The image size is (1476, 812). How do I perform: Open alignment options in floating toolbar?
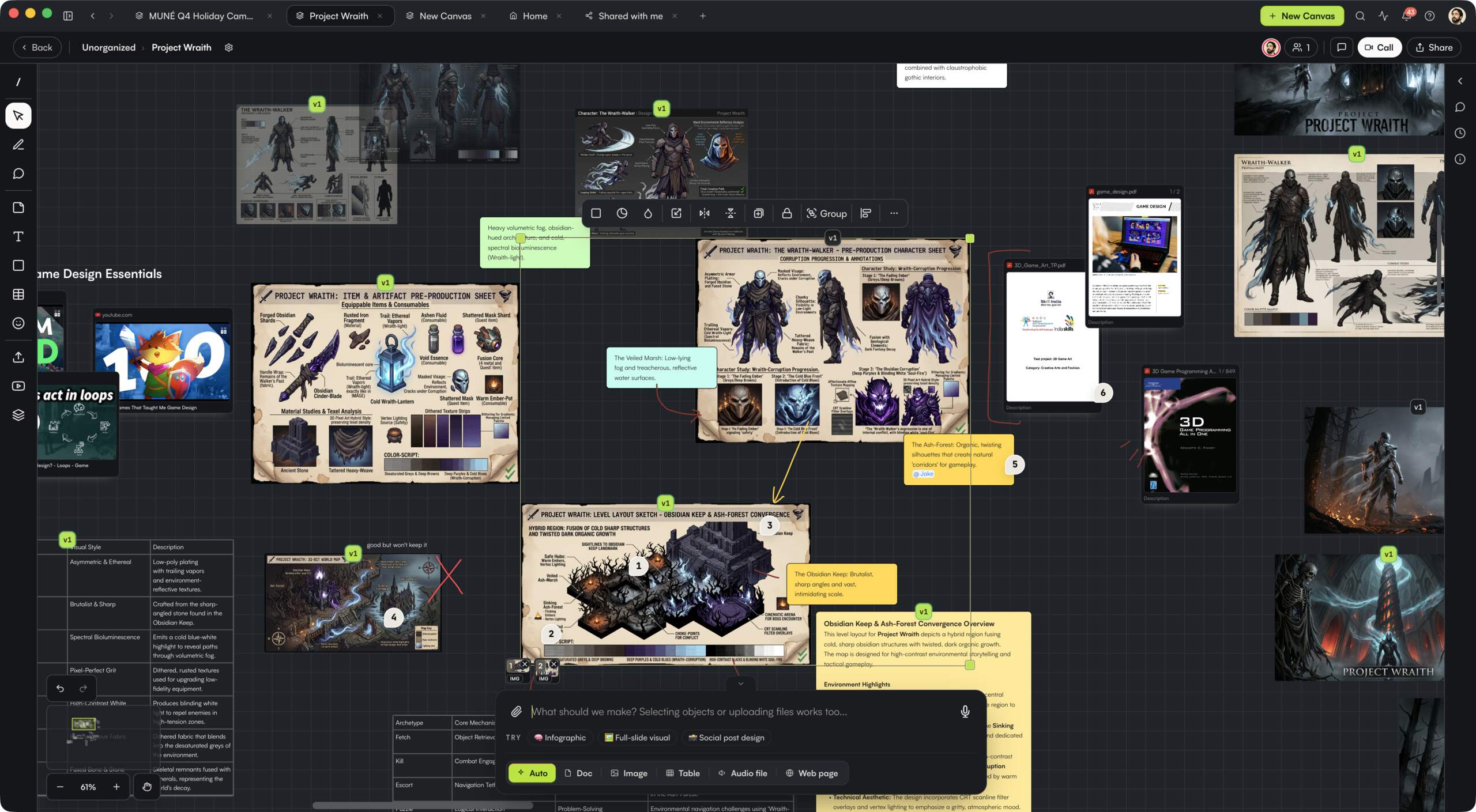(865, 213)
